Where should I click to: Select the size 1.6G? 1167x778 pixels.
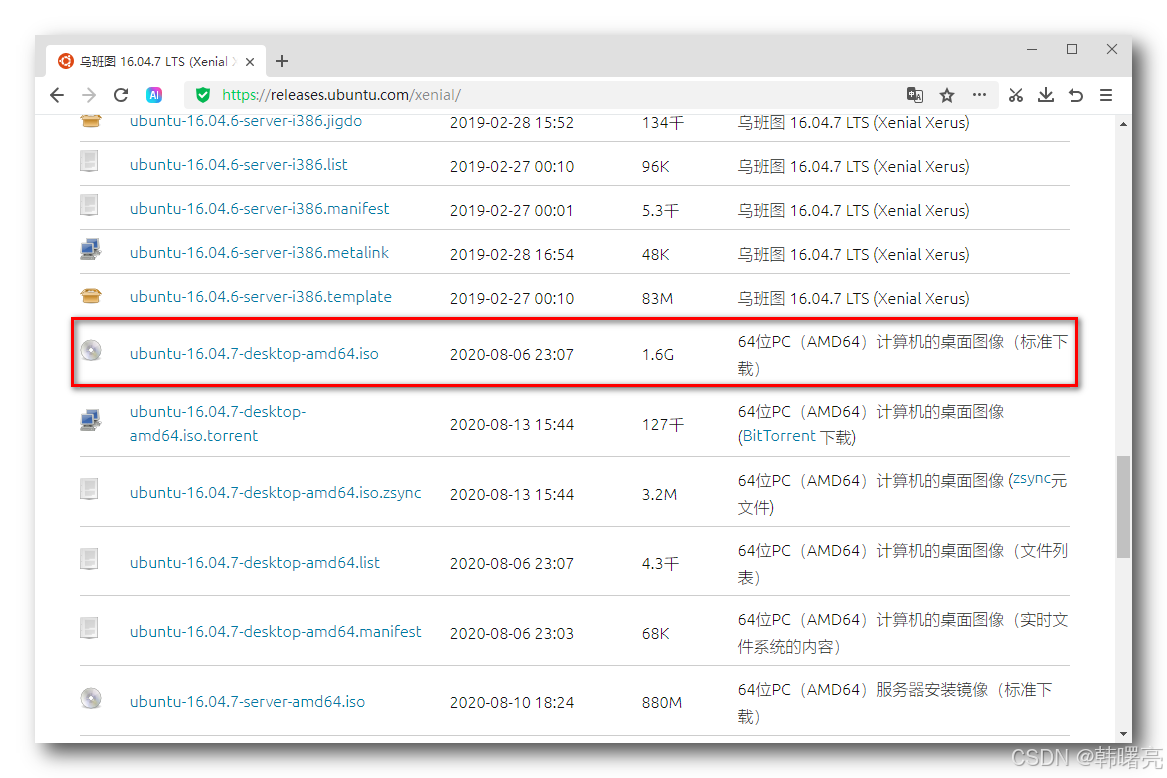[x=658, y=354]
